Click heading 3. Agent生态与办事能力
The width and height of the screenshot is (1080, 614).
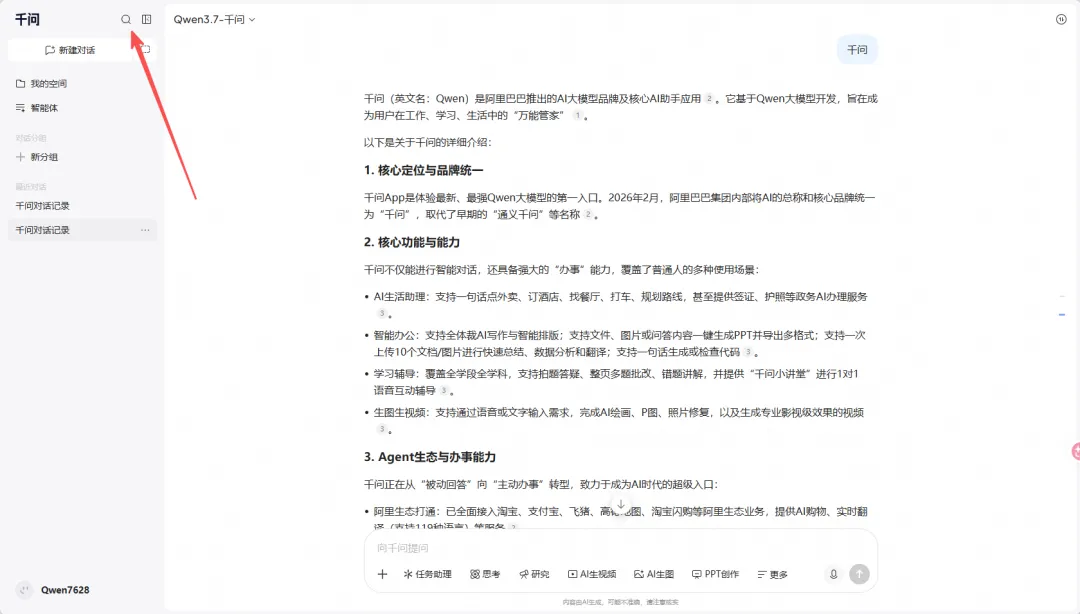430,457
